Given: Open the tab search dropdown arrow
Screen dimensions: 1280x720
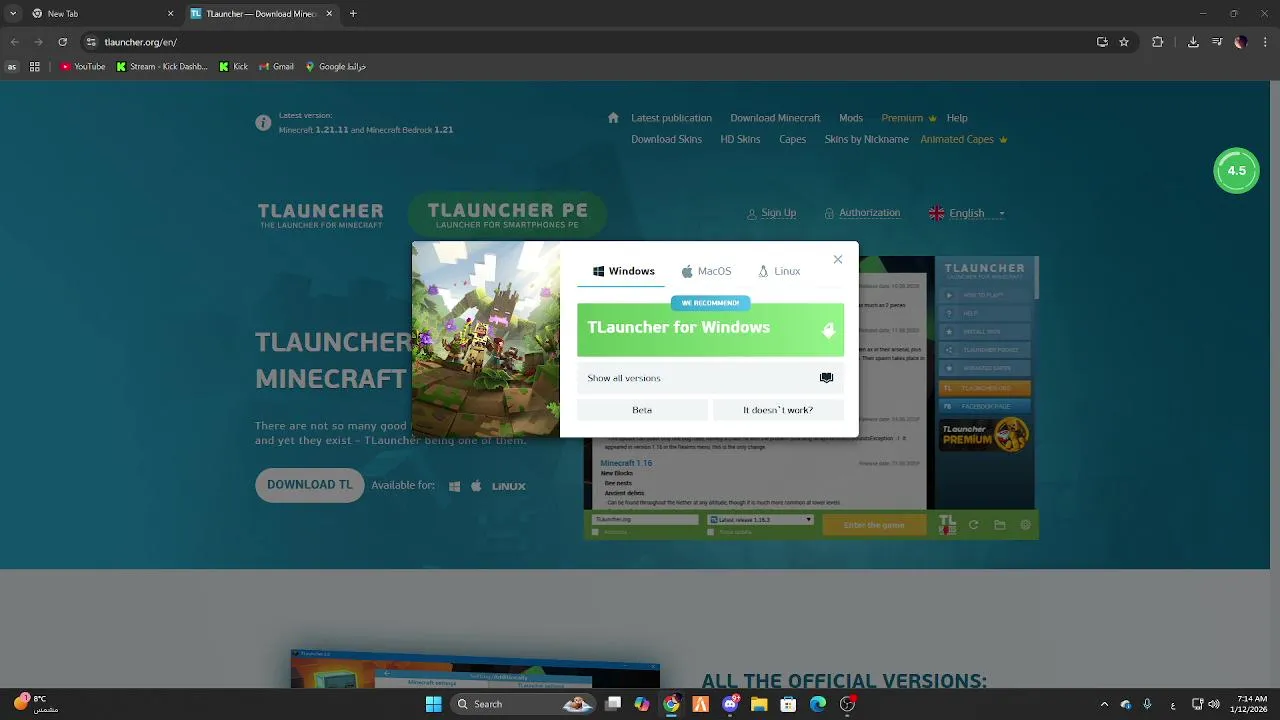Looking at the screenshot, I should click(13, 14).
